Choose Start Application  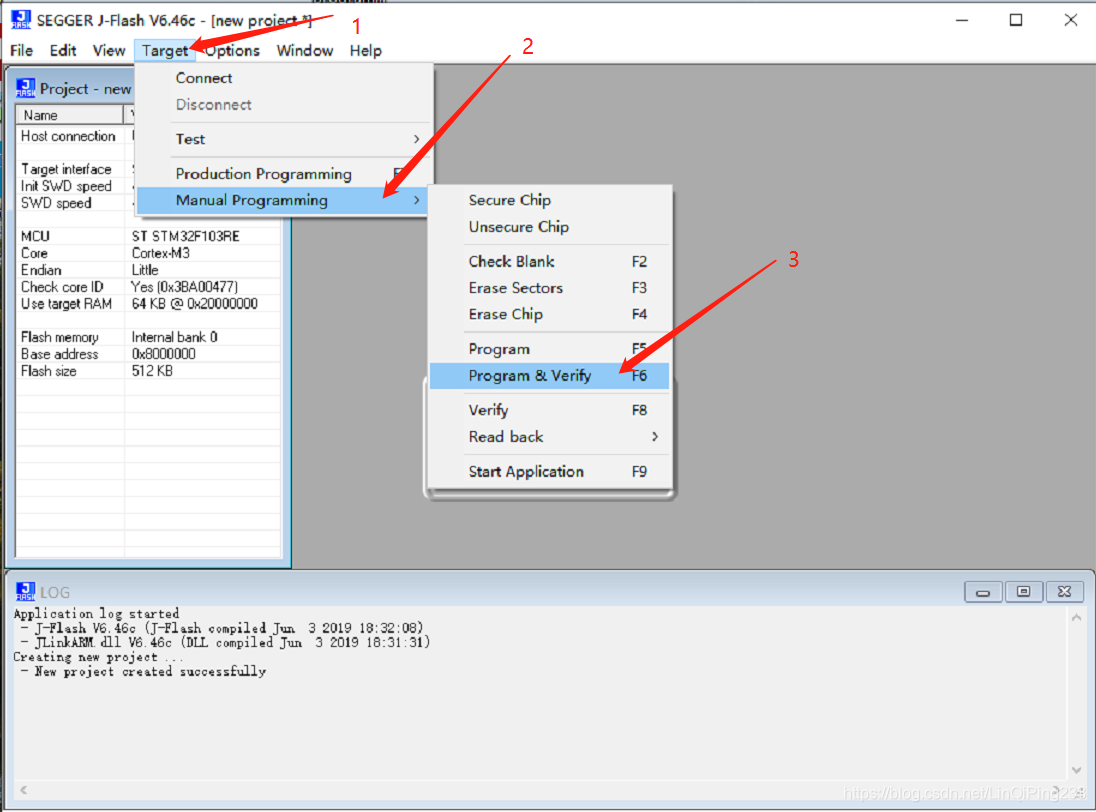[549, 472]
